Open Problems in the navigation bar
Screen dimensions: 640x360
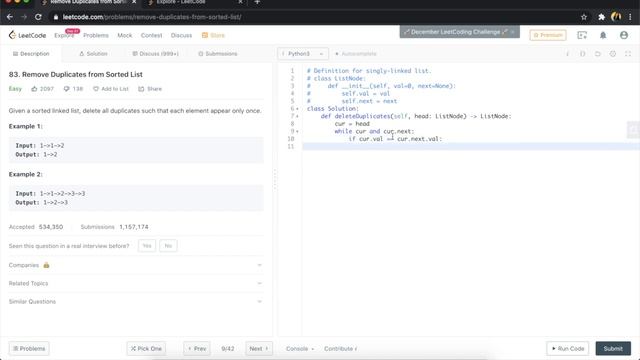96,36
